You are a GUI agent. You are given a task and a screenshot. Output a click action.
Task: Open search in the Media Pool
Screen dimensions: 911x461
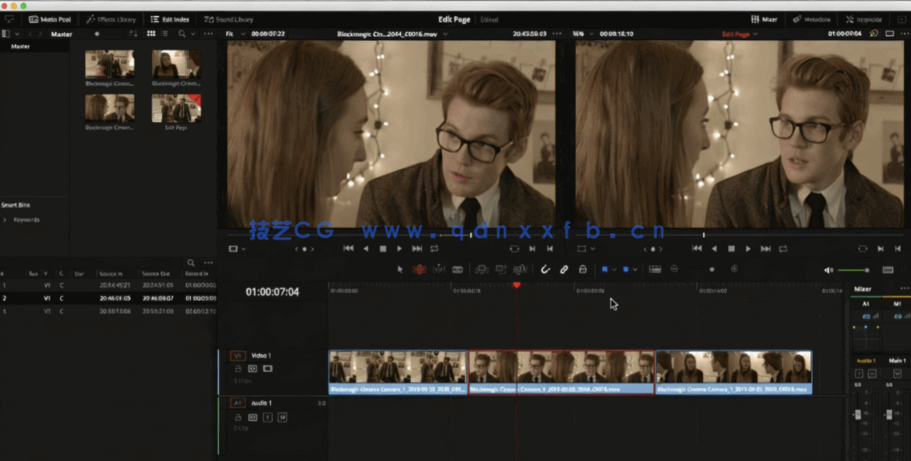tap(182, 34)
